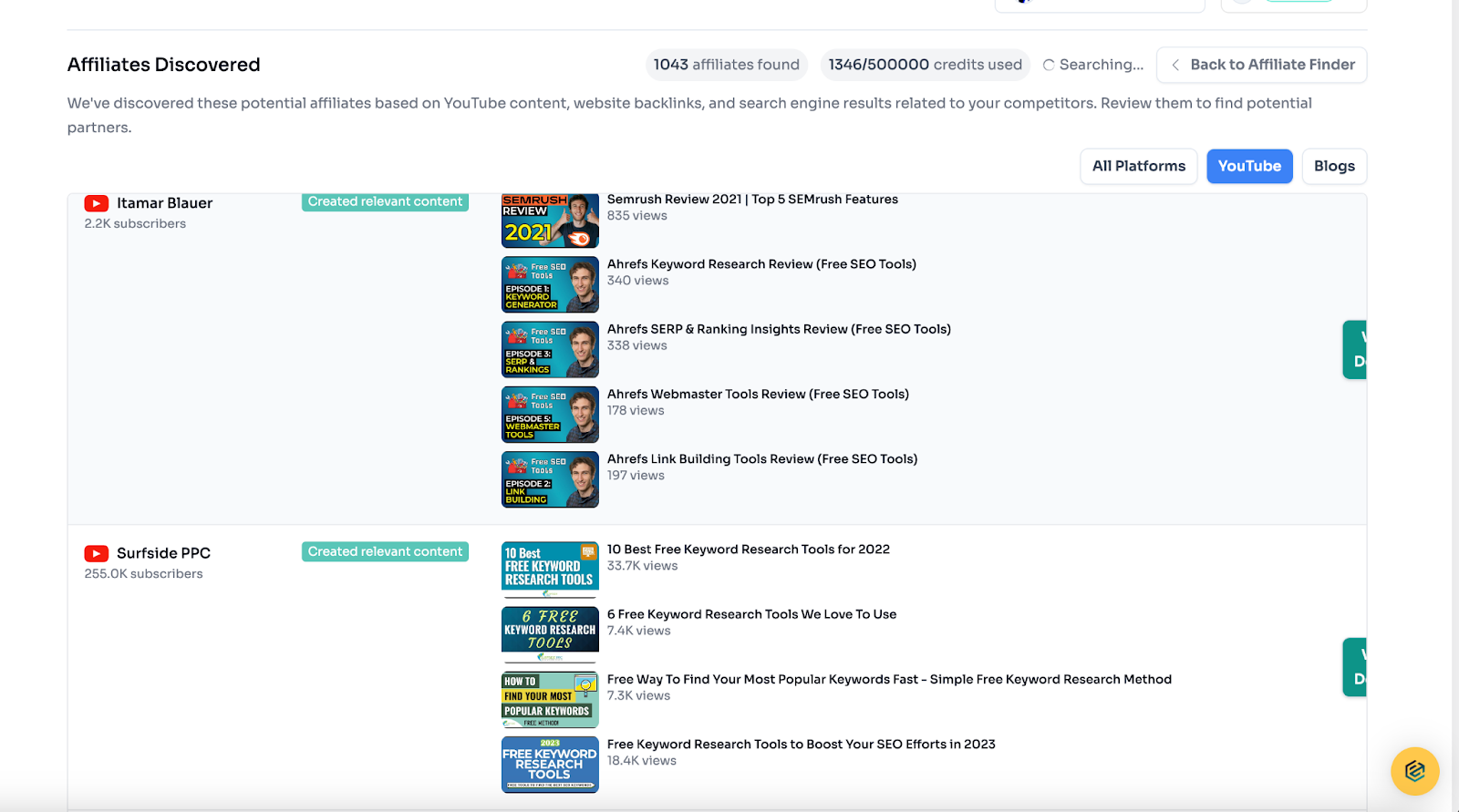This screenshot has height=812, width=1459.
Task: Click 338 views text
Action: (x=637, y=345)
